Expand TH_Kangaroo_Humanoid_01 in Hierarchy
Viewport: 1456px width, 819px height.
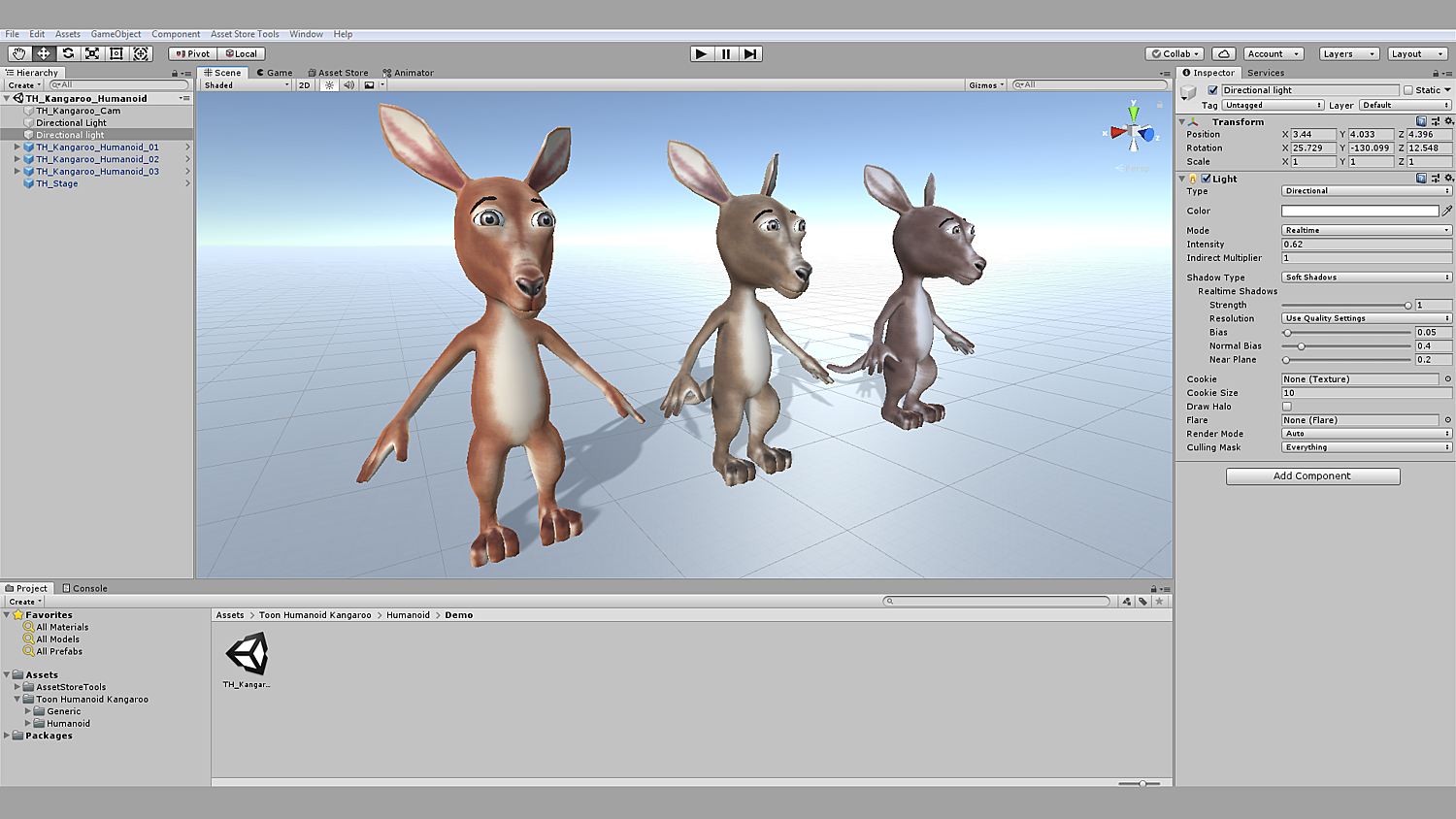point(17,147)
